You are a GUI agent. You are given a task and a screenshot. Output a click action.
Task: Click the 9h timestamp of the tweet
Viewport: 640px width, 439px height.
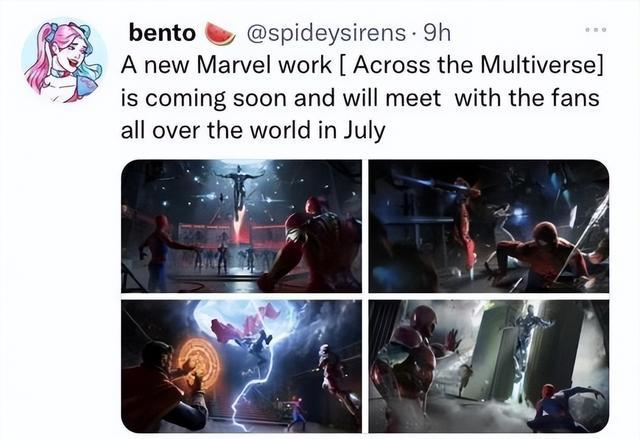(x=437, y=33)
